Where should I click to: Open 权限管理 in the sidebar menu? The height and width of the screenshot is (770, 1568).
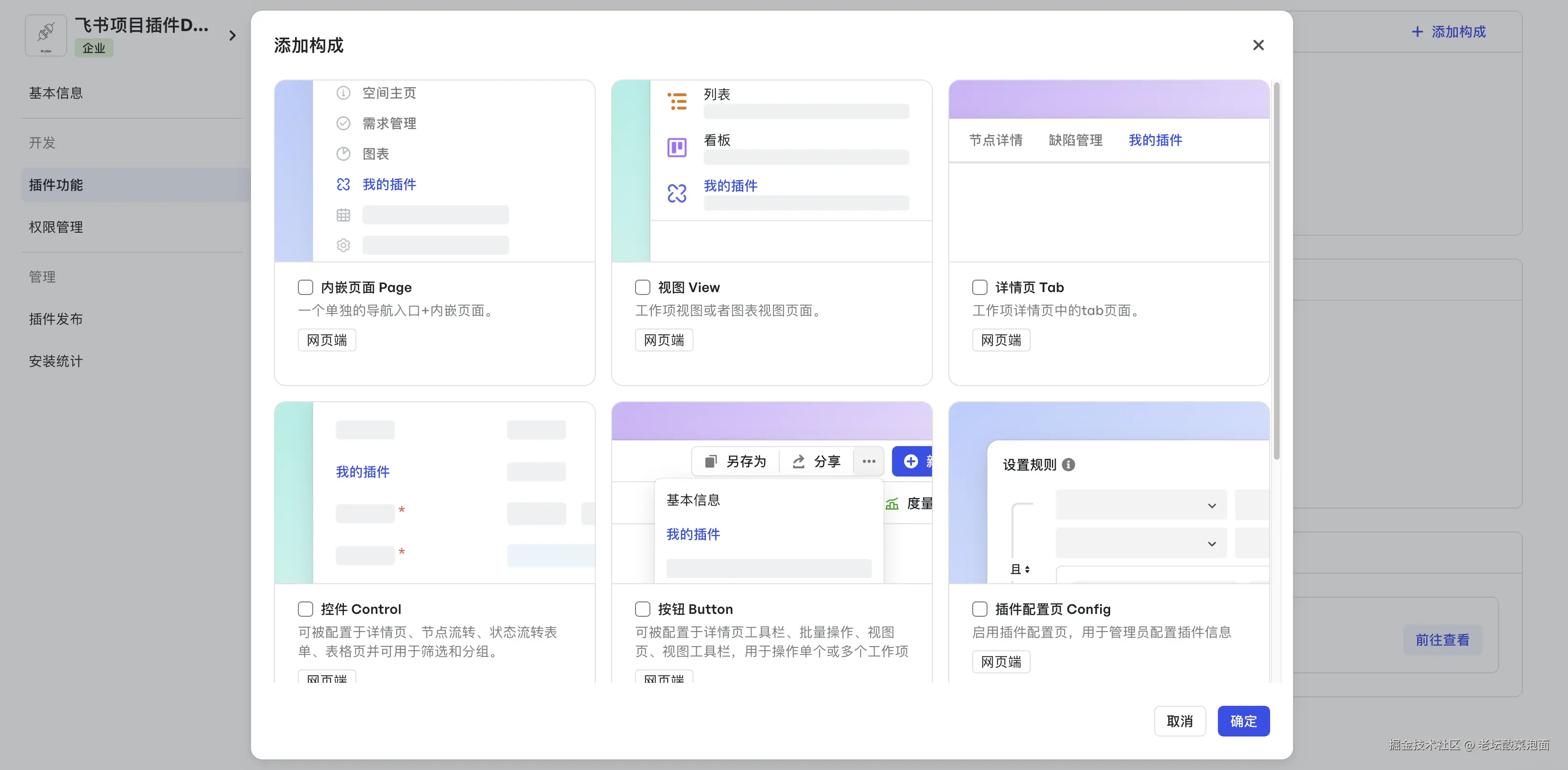[x=56, y=227]
